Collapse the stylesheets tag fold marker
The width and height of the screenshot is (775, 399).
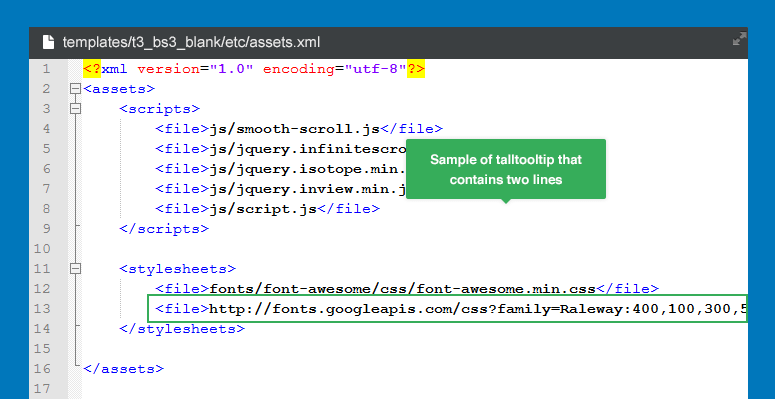click(75, 269)
